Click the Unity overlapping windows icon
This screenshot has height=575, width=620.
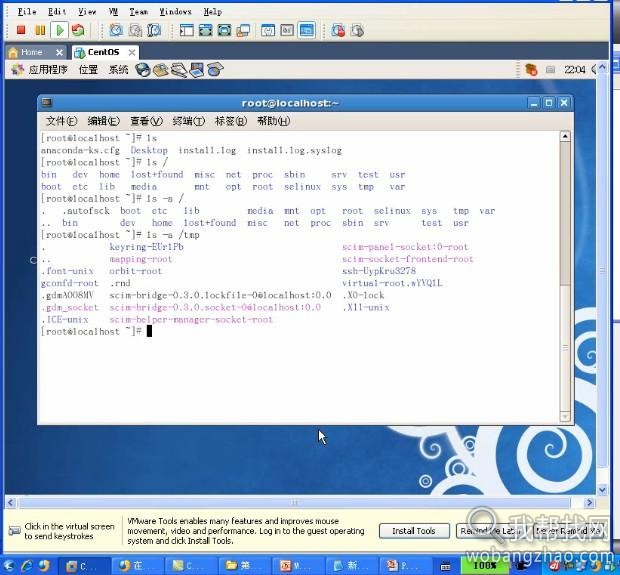pos(243,30)
